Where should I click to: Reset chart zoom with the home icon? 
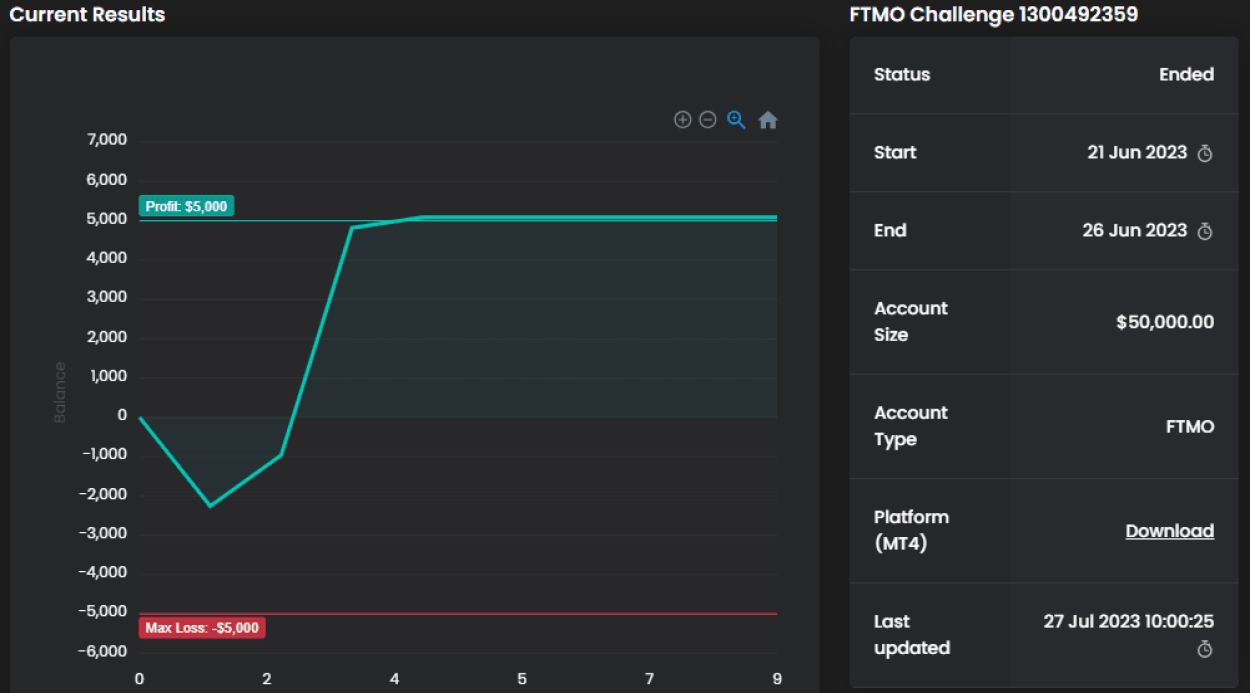[x=768, y=120]
